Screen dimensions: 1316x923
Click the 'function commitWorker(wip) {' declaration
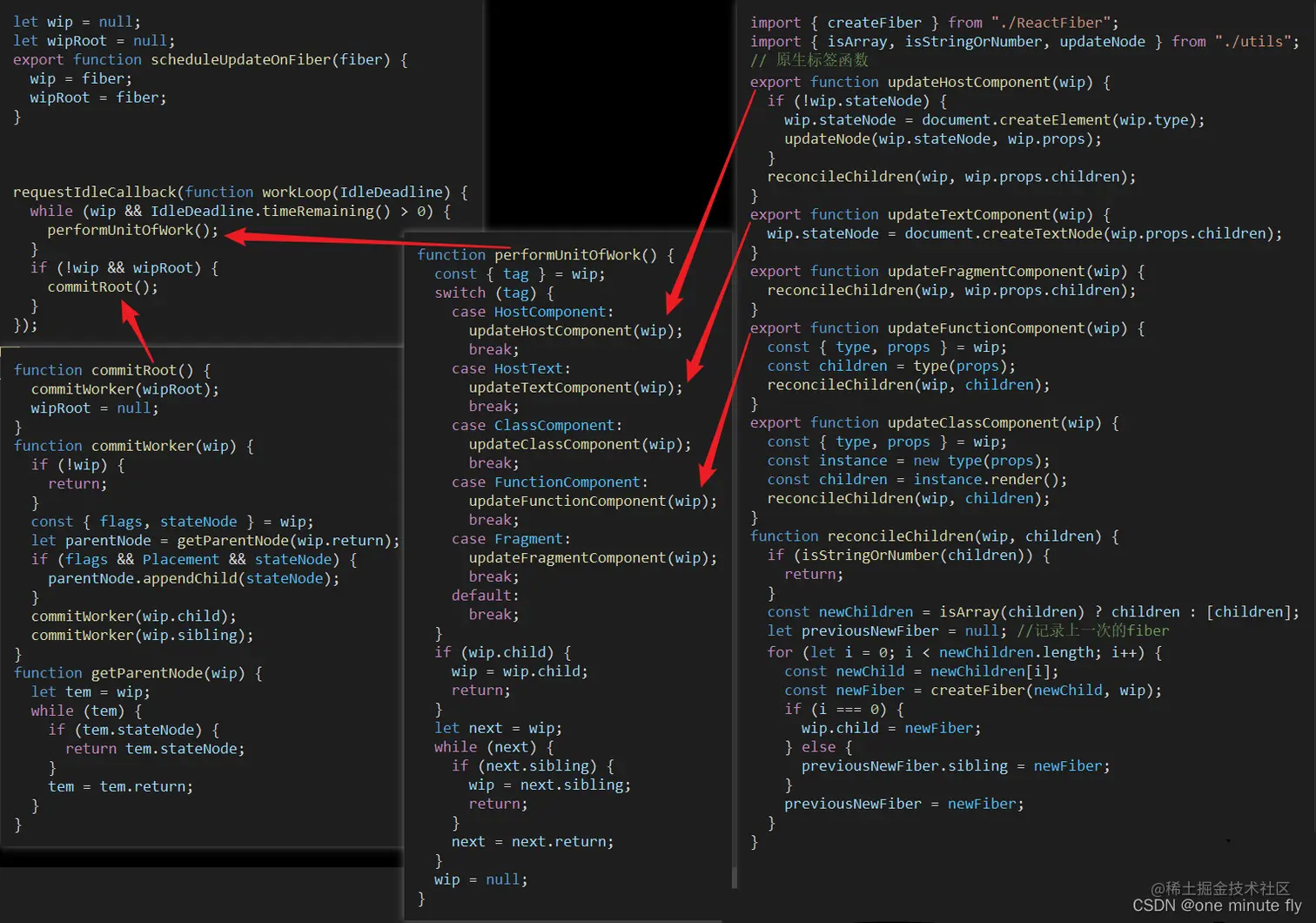tap(134, 446)
